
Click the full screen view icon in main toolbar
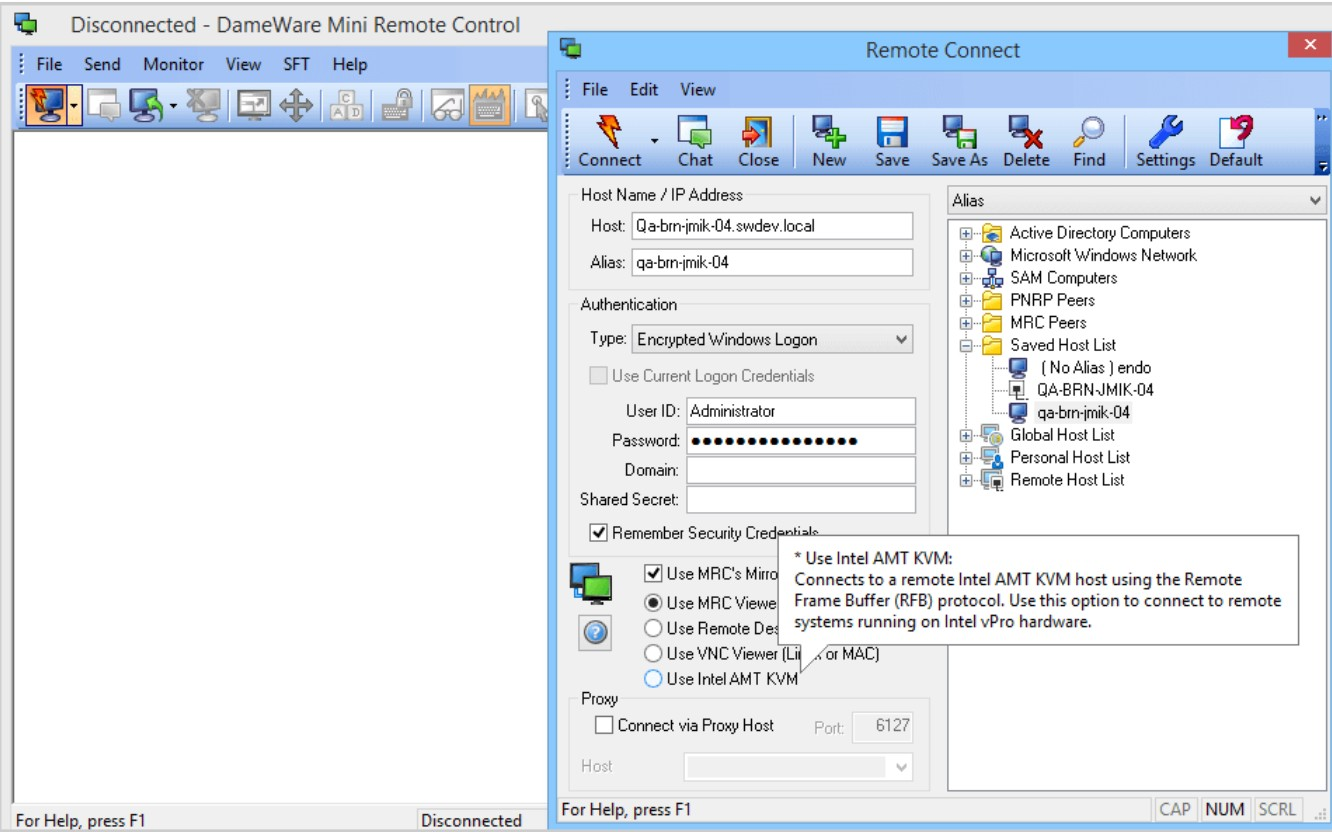254,104
